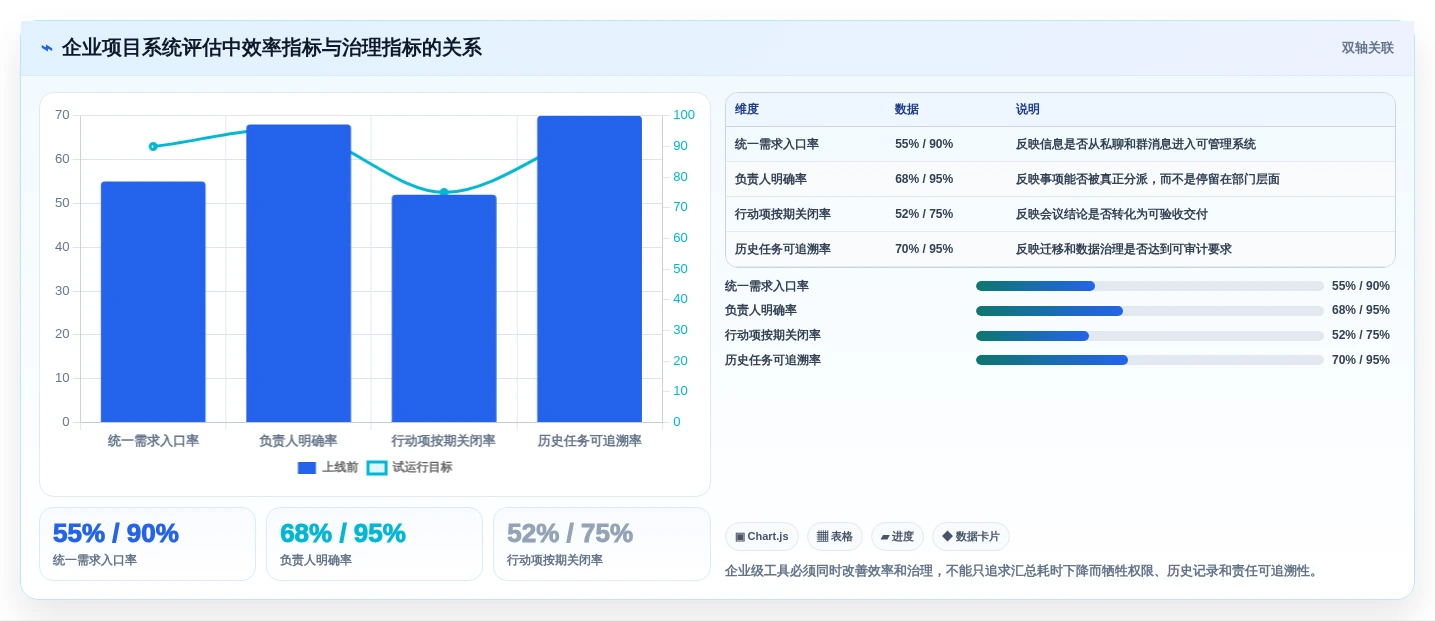Click the 双轴关联 label in the header
Screen dimensions: 1435x621
pyautogui.click(x=1367, y=48)
